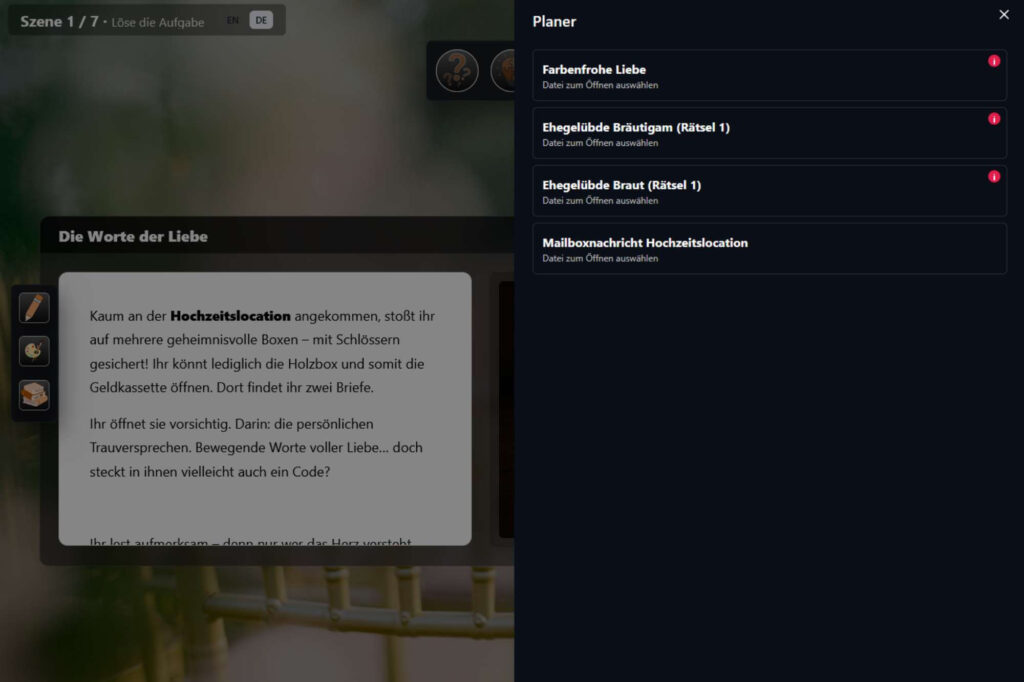This screenshot has height=682, width=1024.
Task: Click the question marks hint icon
Action: (x=457, y=71)
